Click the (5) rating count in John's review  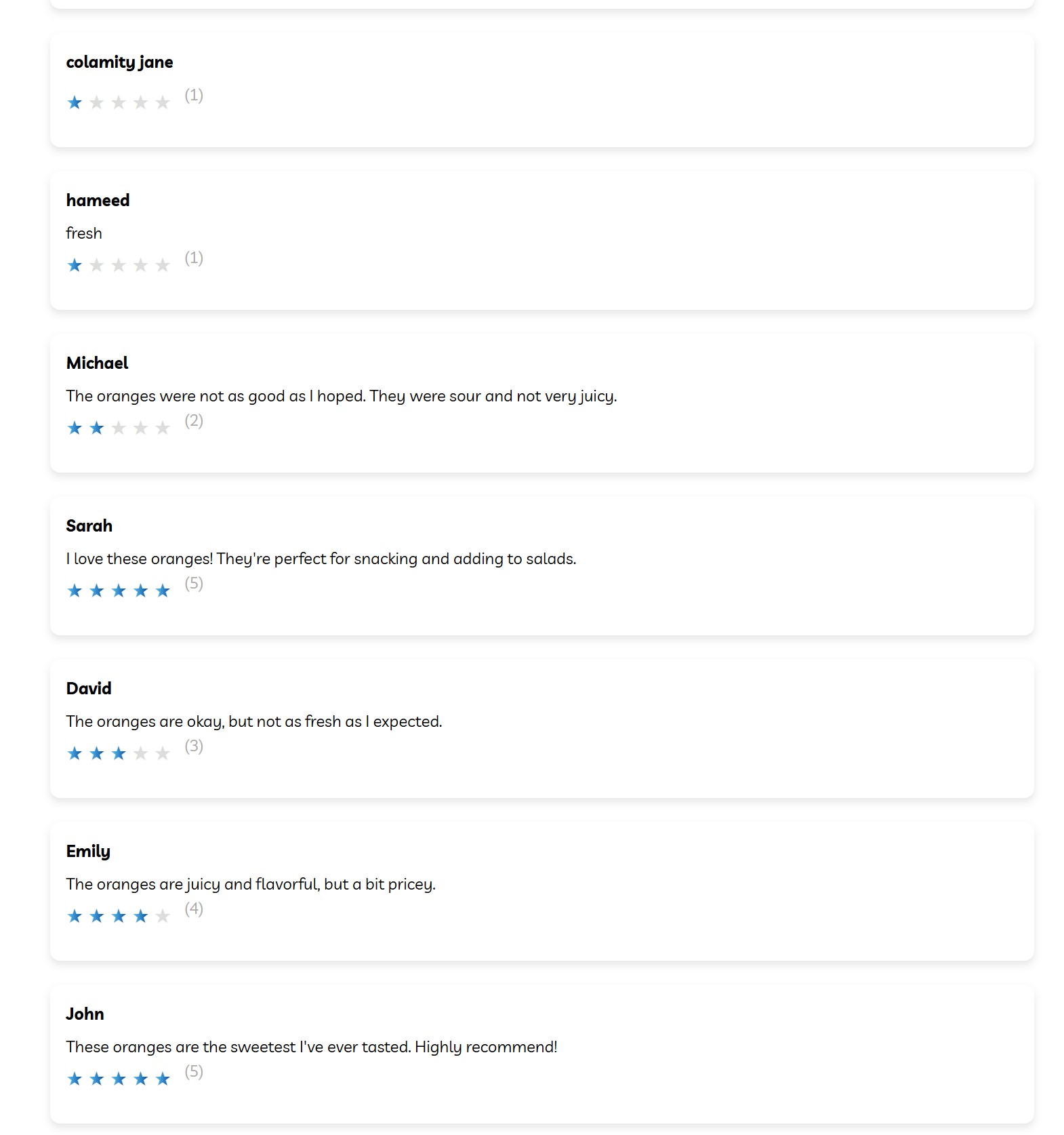pos(194,1071)
